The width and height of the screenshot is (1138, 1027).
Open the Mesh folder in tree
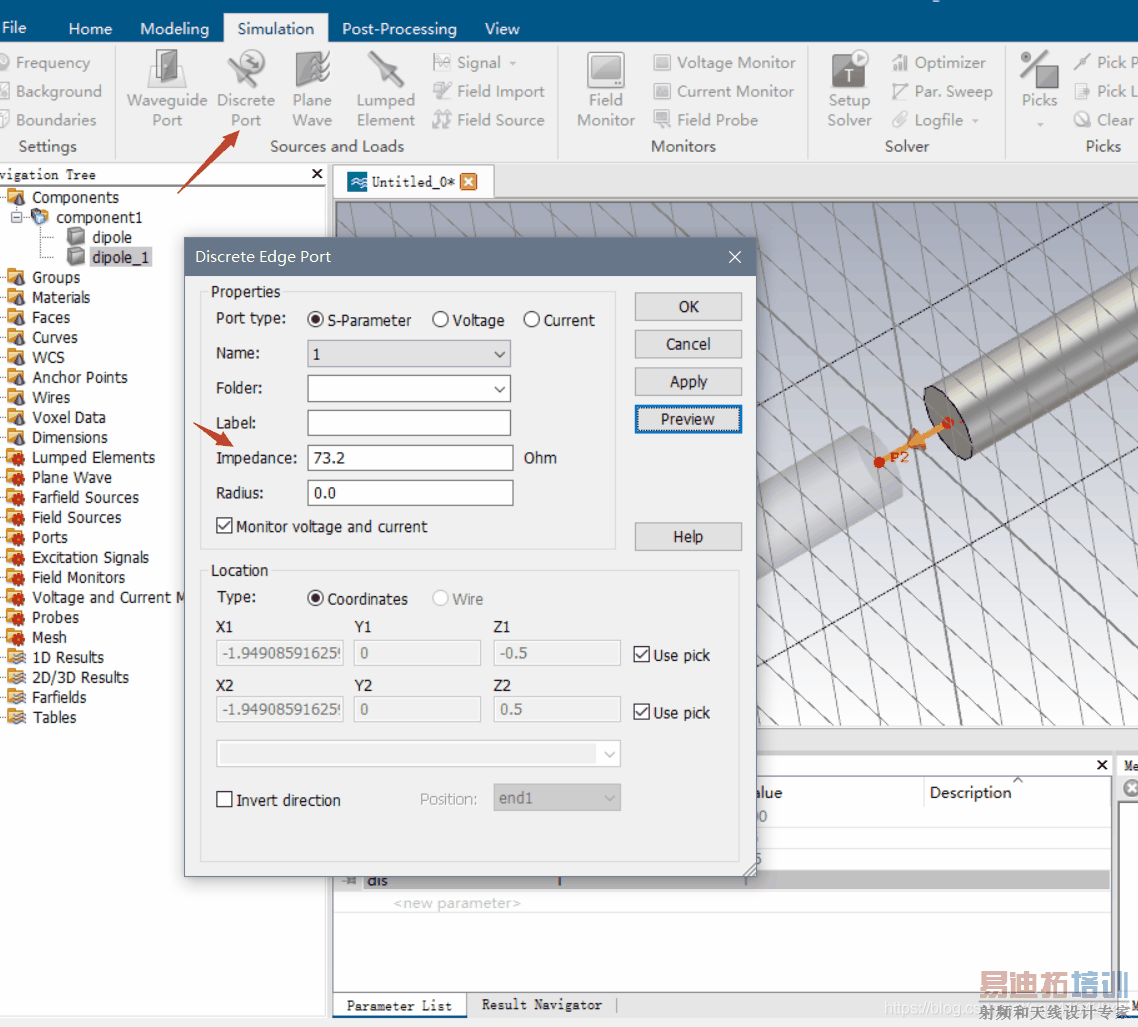pyautogui.click(x=49, y=637)
